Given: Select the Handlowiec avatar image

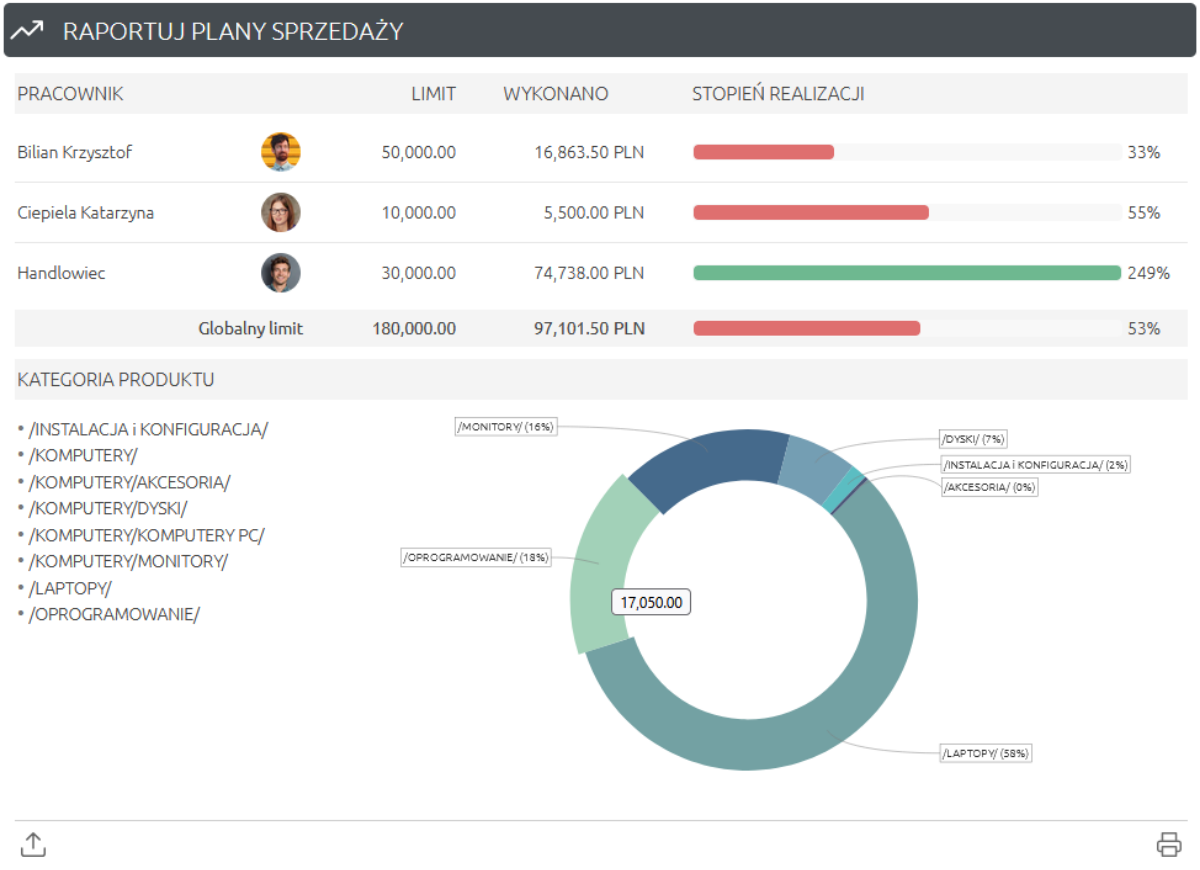Looking at the screenshot, I should [x=281, y=272].
